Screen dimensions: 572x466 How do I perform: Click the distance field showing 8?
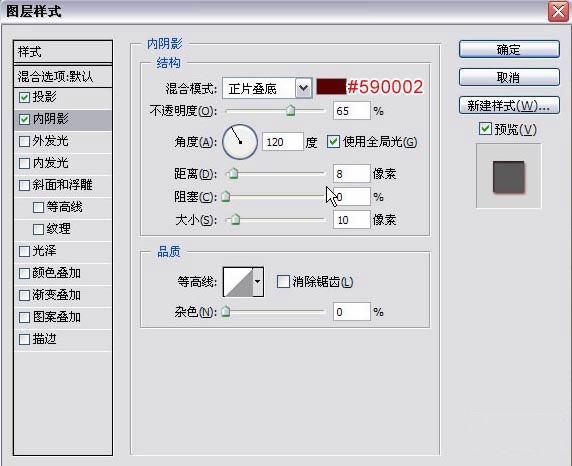352,174
